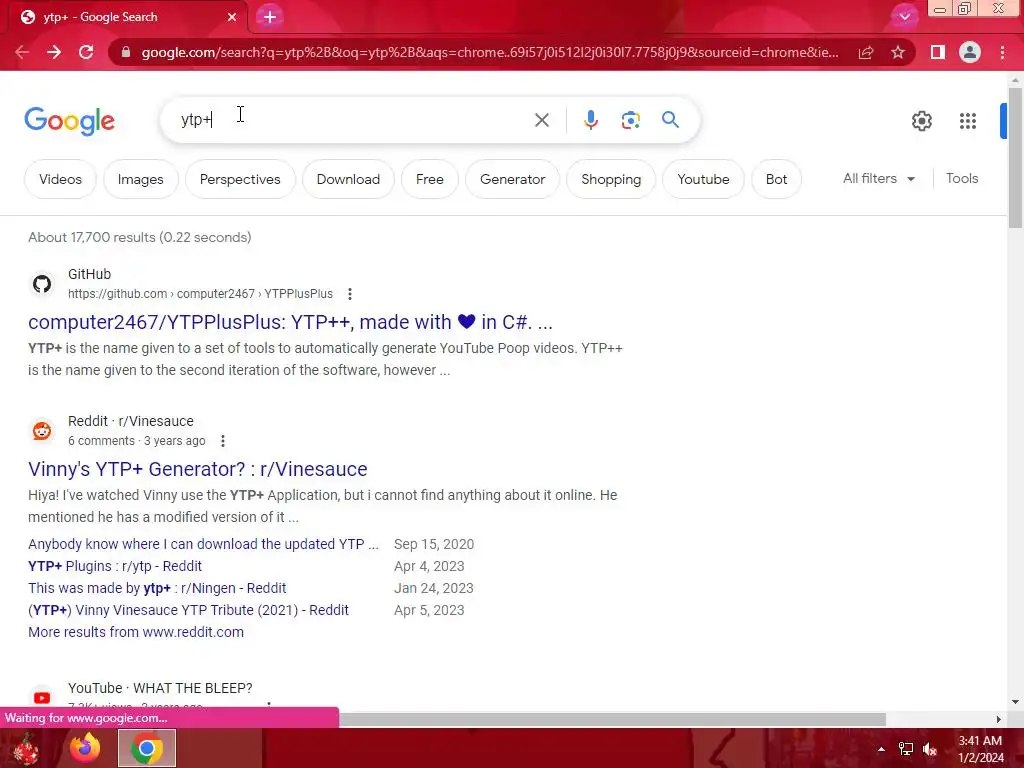Filter results by Videos
The image size is (1024, 768).
(60, 179)
